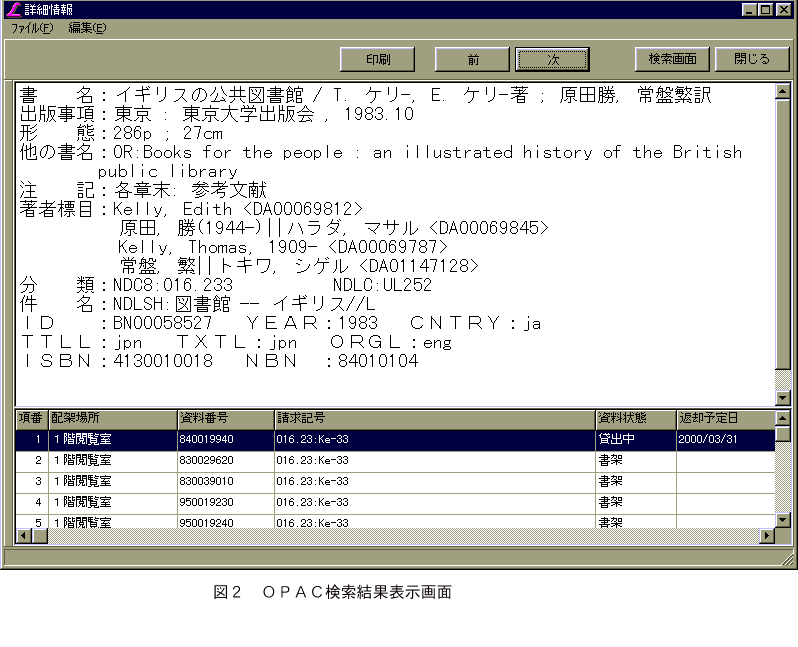This screenshot has width=798, height=647.
Task: Click author heading Kelly, Edith
Action: 172,209
